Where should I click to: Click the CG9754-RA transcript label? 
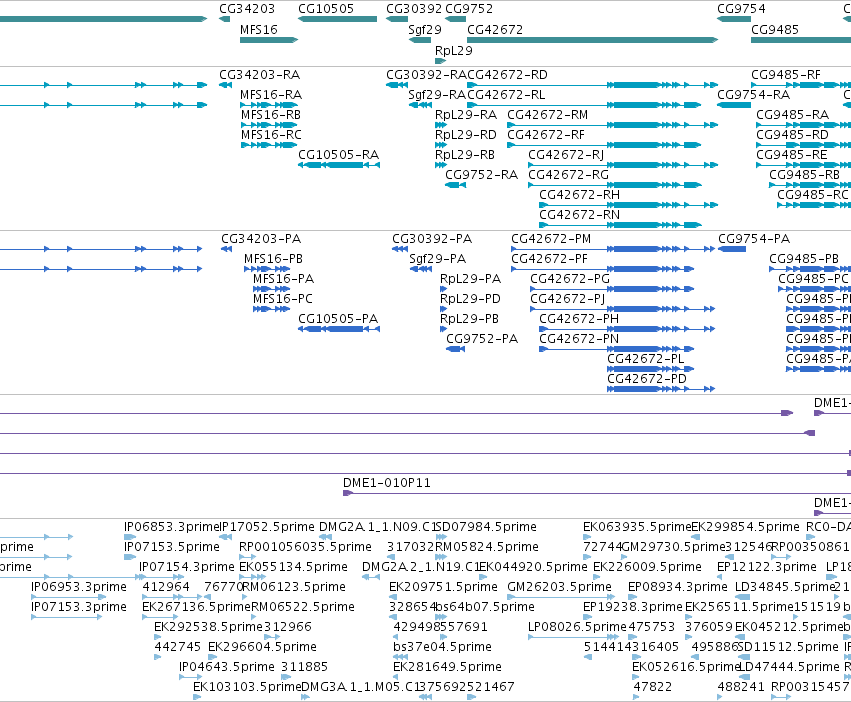click(x=753, y=94)
